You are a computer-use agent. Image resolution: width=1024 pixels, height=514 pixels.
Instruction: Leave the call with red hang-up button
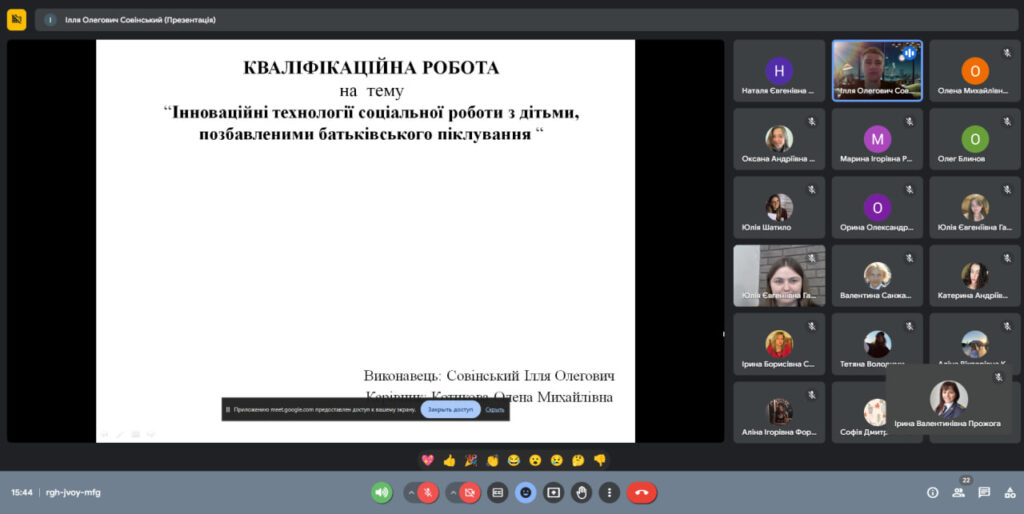(x=641, y=492)
